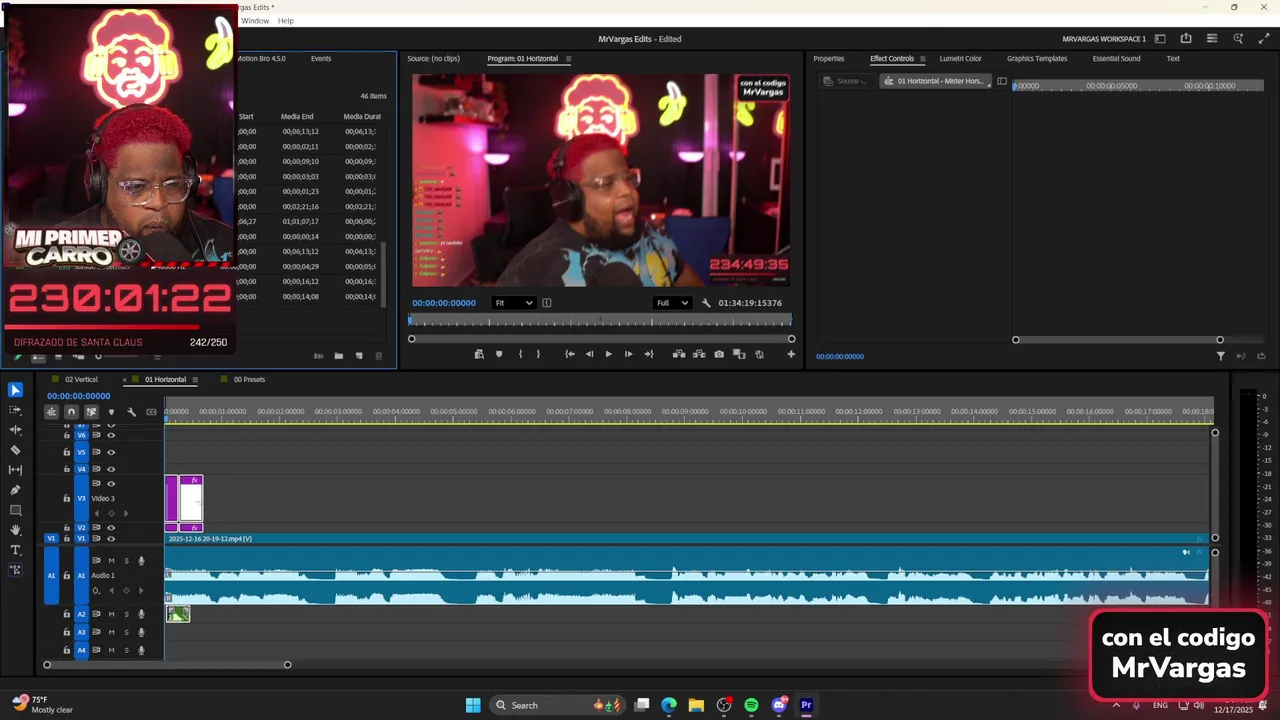Viewport: 1280px width, 720px height.
Task: Solo audio track A2
Action: pyautogui.click(x=126, y=614)
